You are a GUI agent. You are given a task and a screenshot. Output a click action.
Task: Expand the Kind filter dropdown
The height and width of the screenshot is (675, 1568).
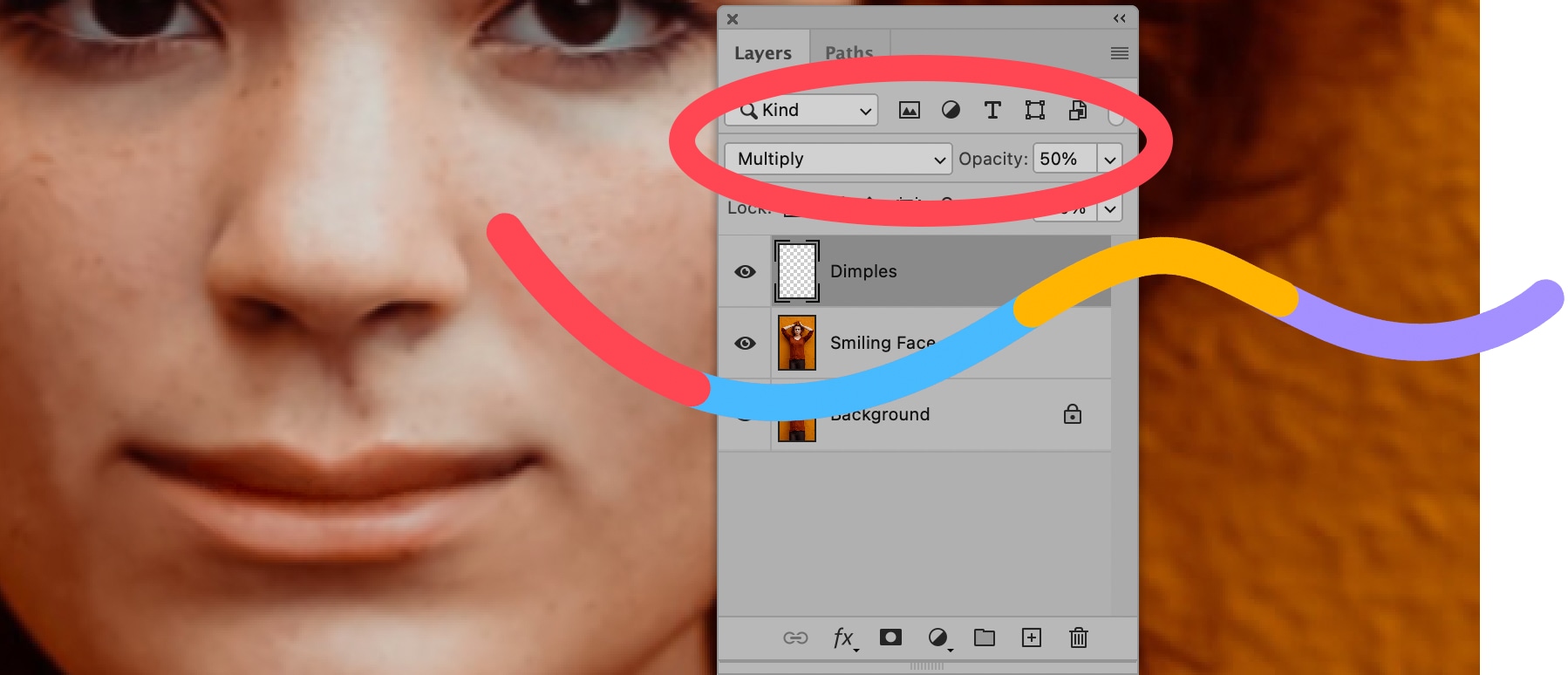[801, 110]
